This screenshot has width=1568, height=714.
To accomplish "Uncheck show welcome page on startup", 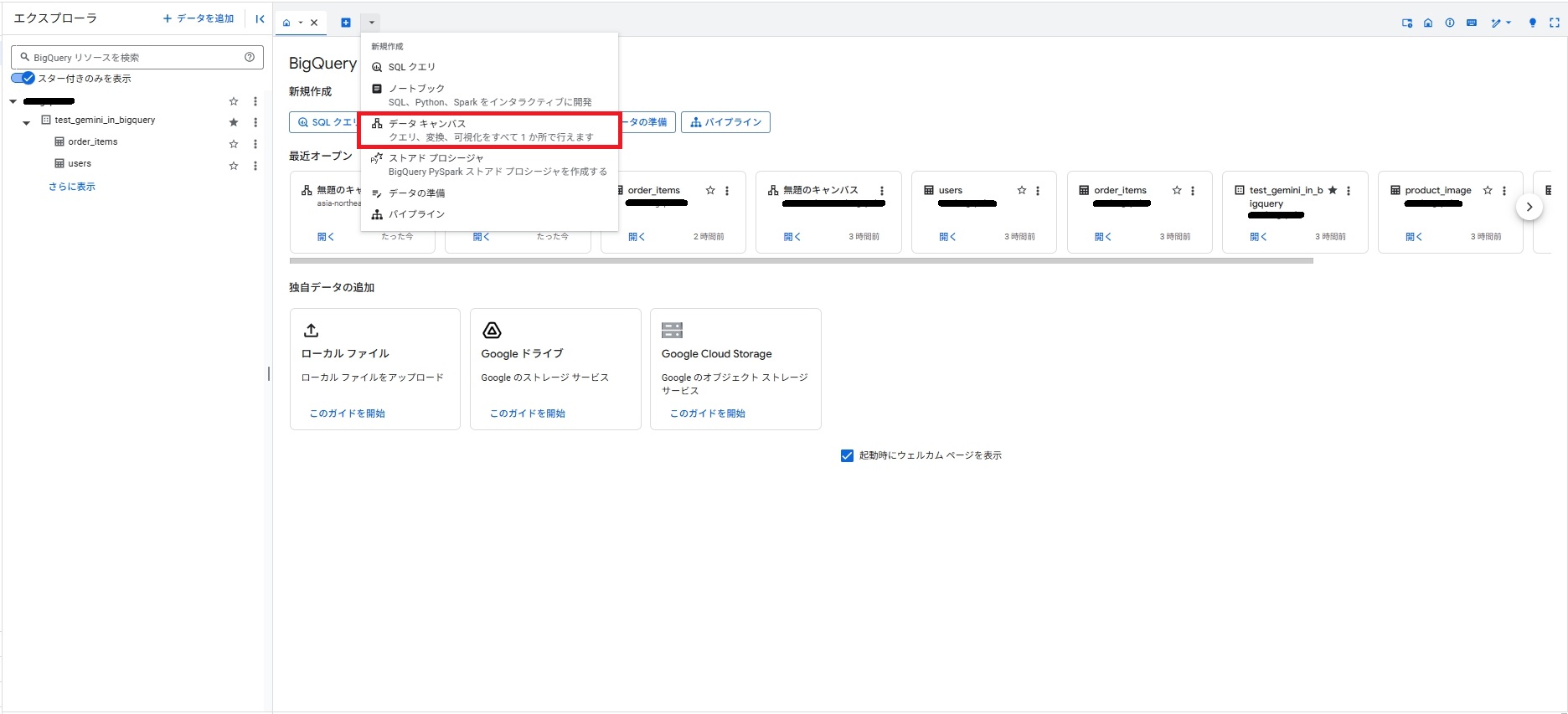I will tap(847, 455).
